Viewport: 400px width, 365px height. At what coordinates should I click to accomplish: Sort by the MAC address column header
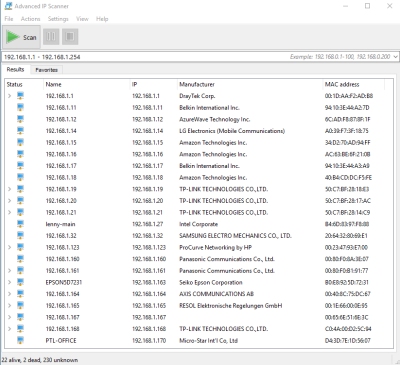pos(354,84)
